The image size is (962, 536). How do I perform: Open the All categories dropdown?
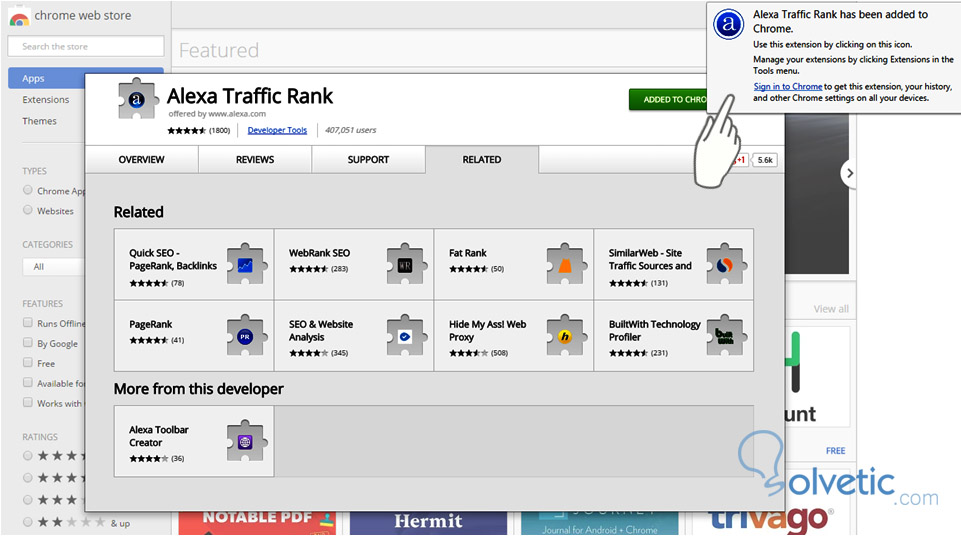click(x=53, y=267)
